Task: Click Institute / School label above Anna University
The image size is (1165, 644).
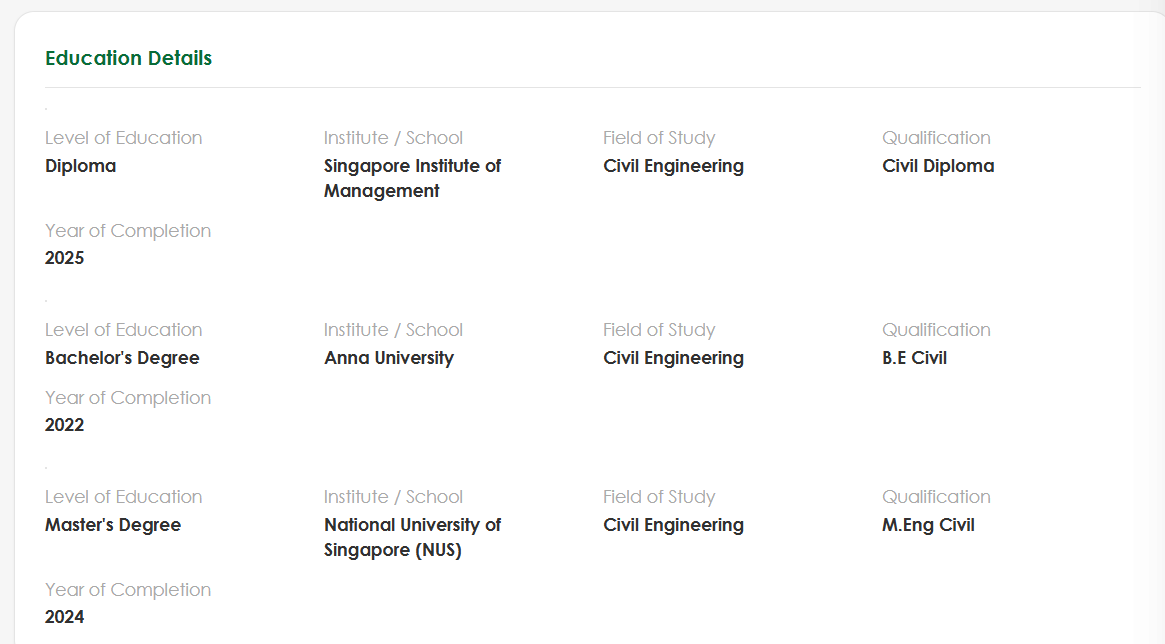Action: click(x=393, y=330)
